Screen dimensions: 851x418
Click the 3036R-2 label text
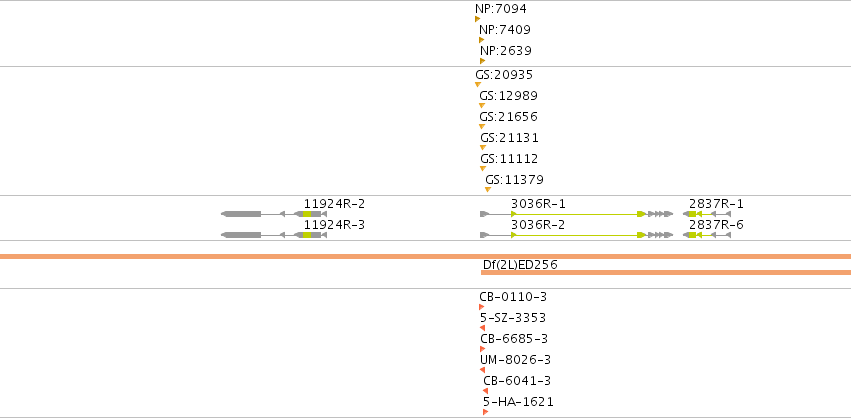(538, 225)
